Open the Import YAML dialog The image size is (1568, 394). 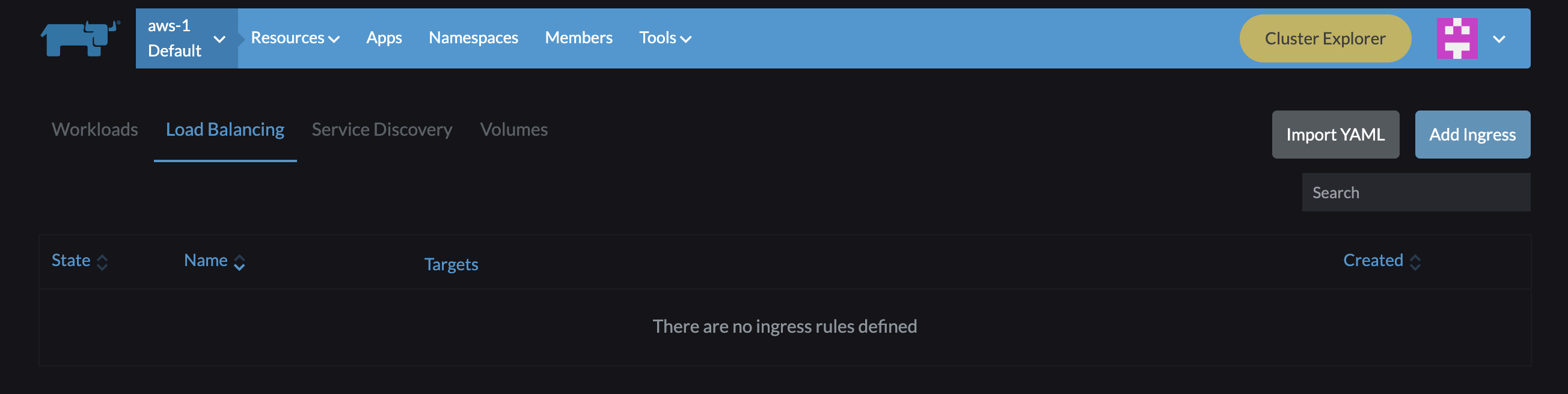[1335, 135]
